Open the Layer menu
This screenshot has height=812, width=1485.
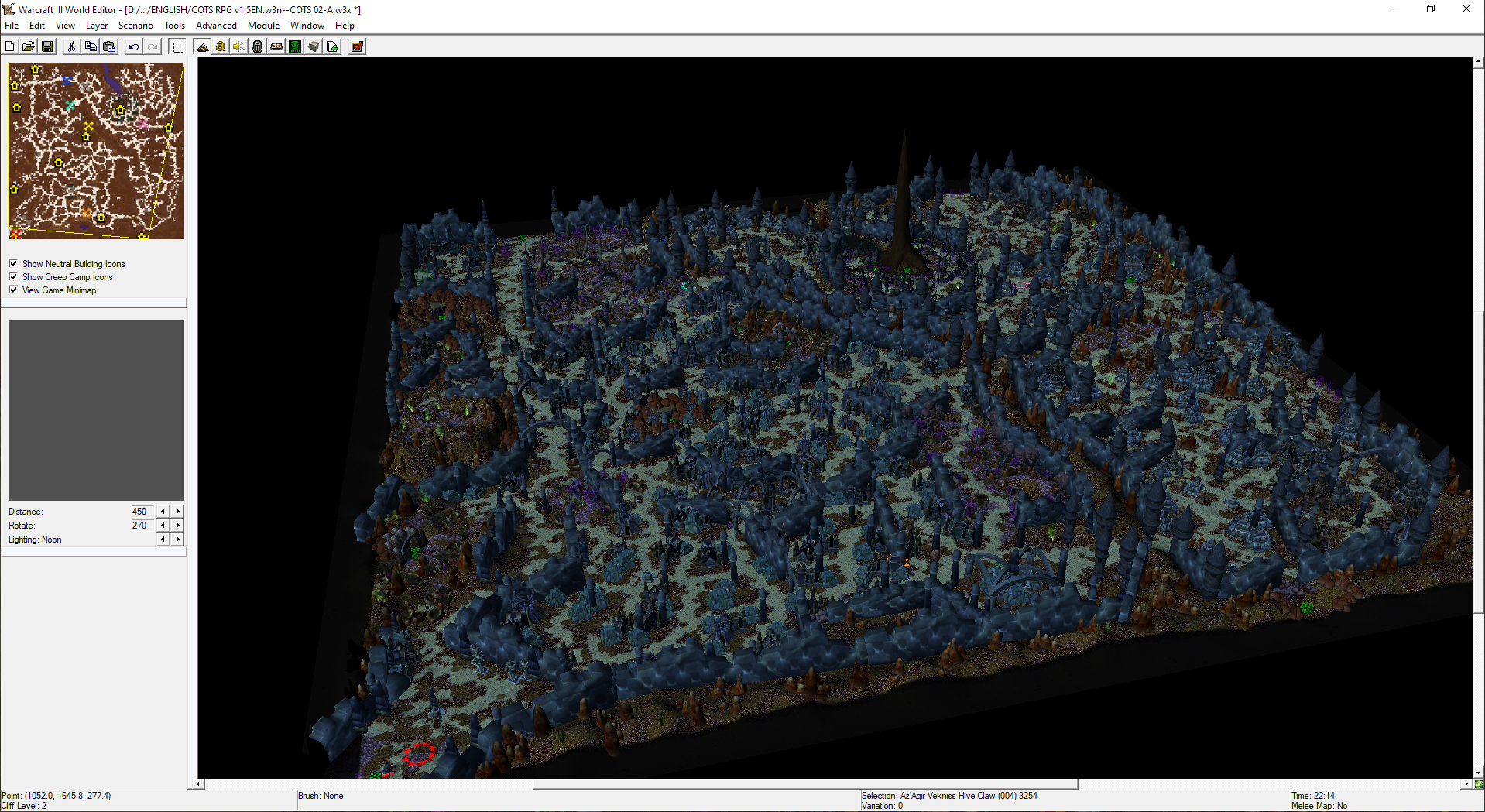coord(97,26)
